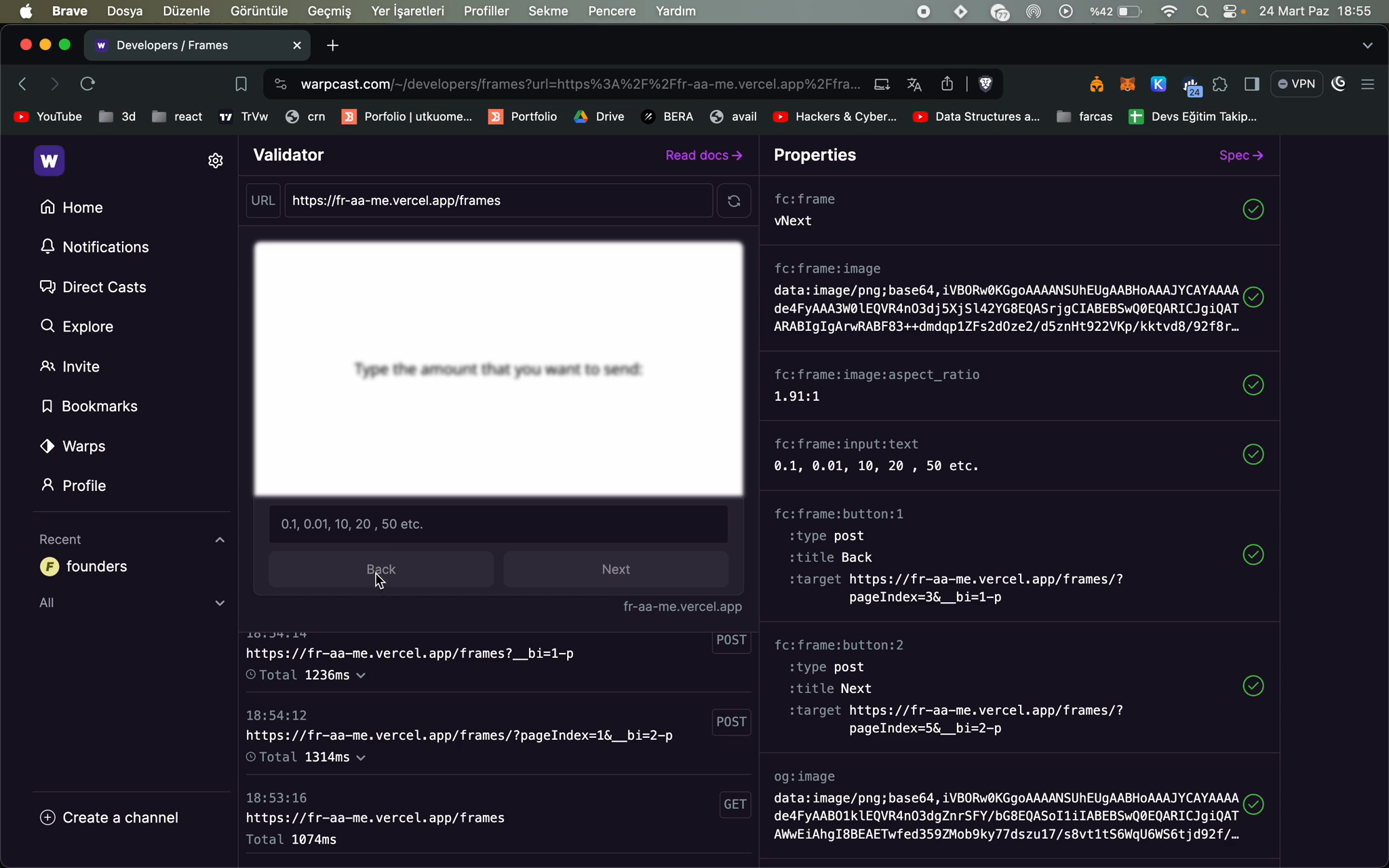Click the frame Back button
Screen dimensions: 1389x868
[x=381, y=570]
